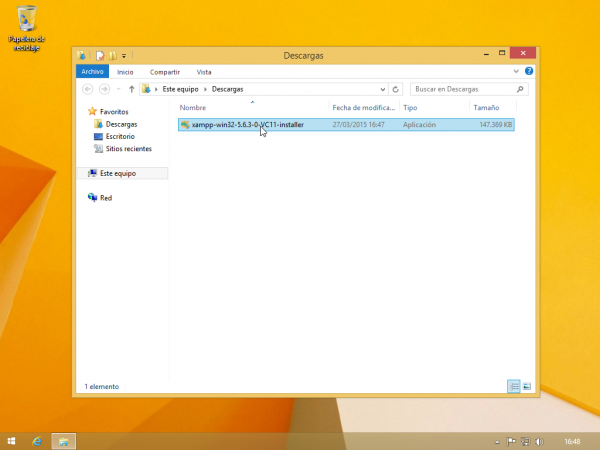Select Favoritos in the navigation pane
The image size is (600, 450).
(114, 112)
